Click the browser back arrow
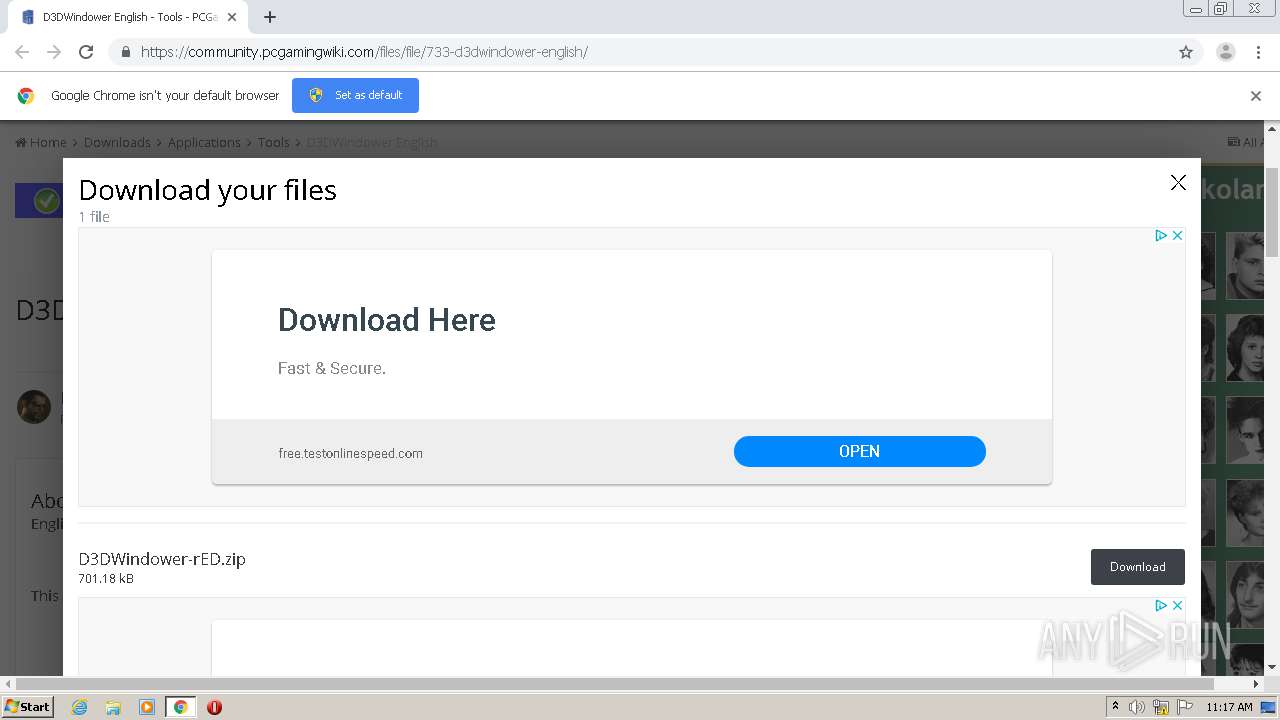This screenshot has width=1280, height=720. [x=22, y=52]
